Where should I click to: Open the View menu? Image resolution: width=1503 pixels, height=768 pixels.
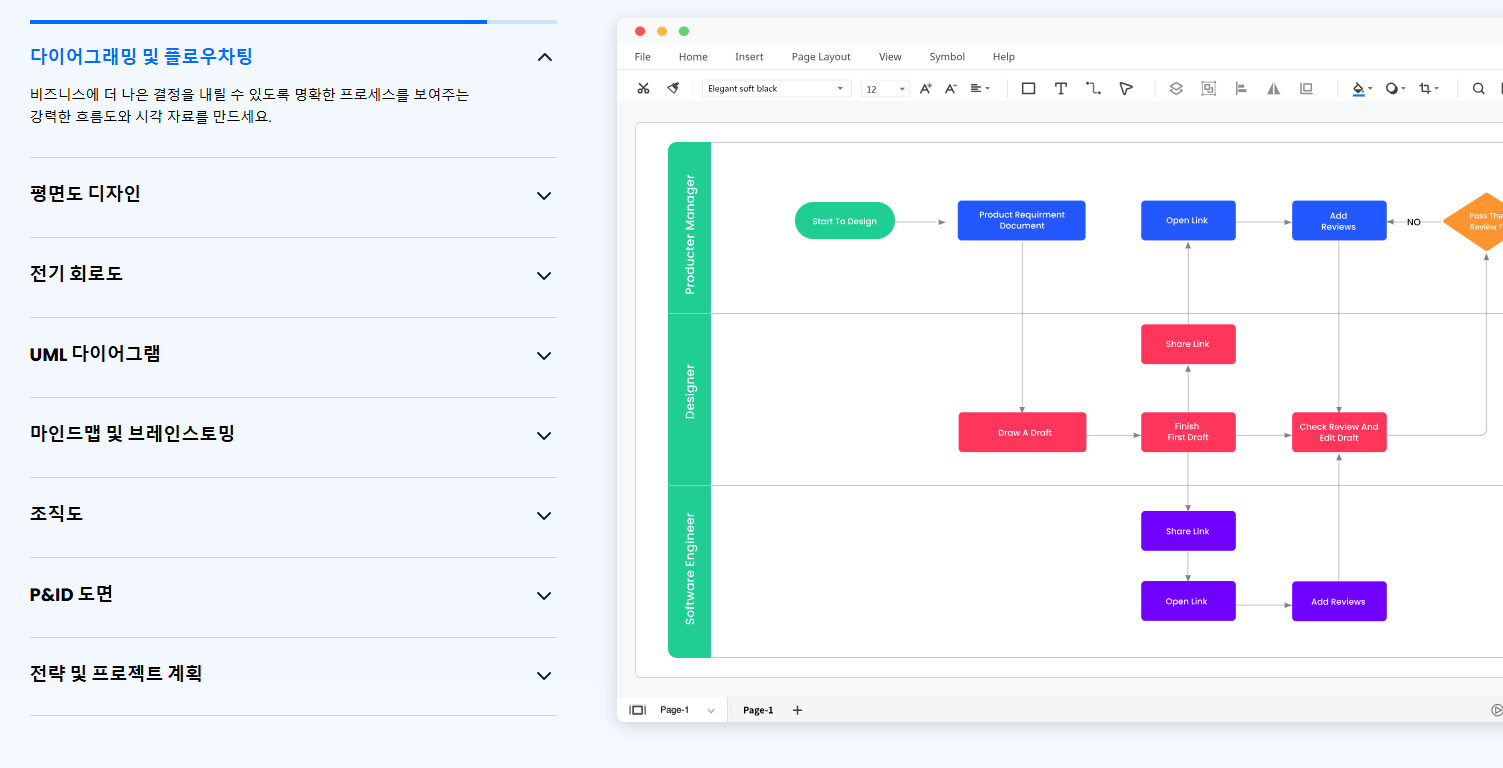tap(890, 57)
